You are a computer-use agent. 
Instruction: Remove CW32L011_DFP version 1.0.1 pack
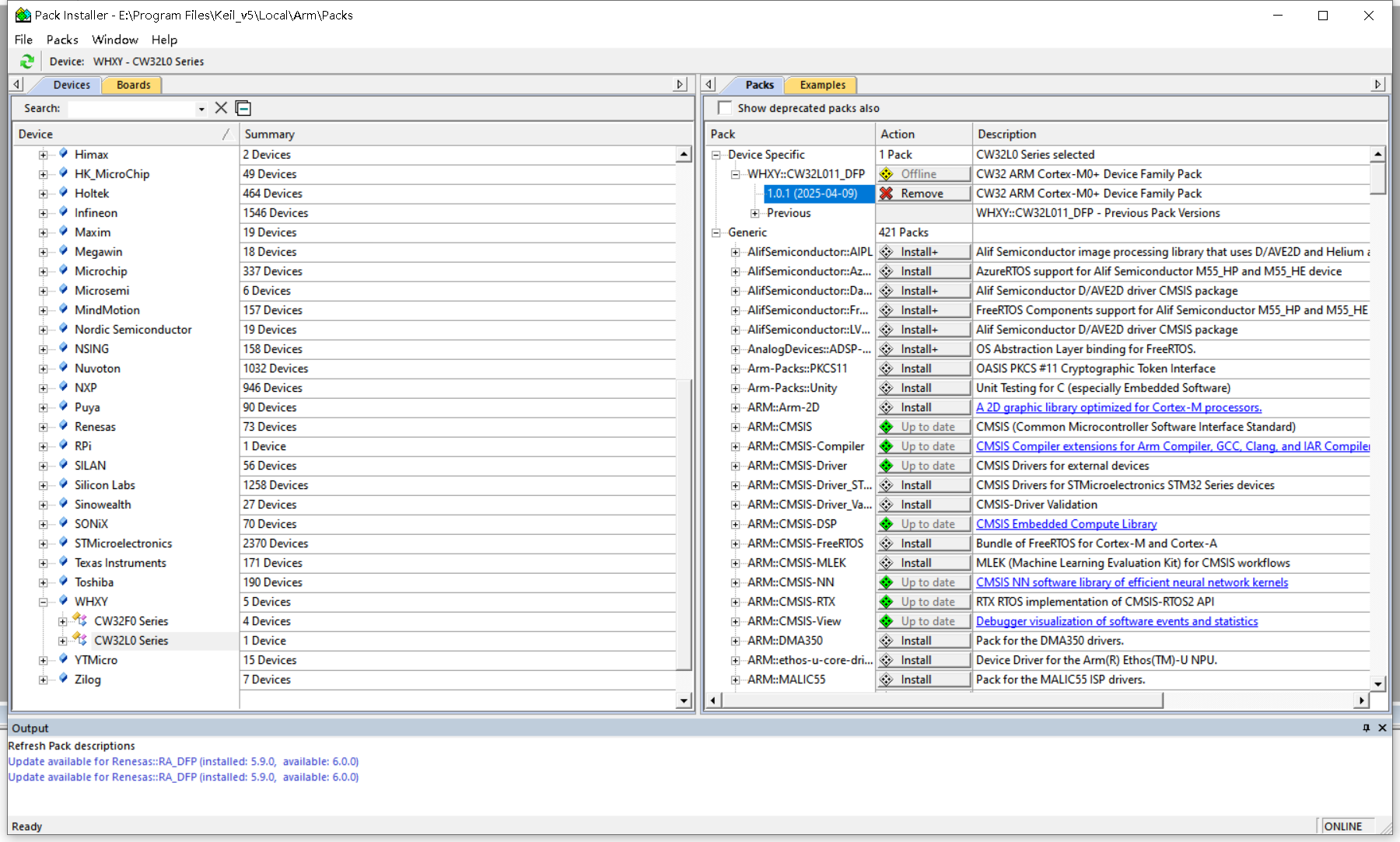pyautogui.click(x=923, y=194)
